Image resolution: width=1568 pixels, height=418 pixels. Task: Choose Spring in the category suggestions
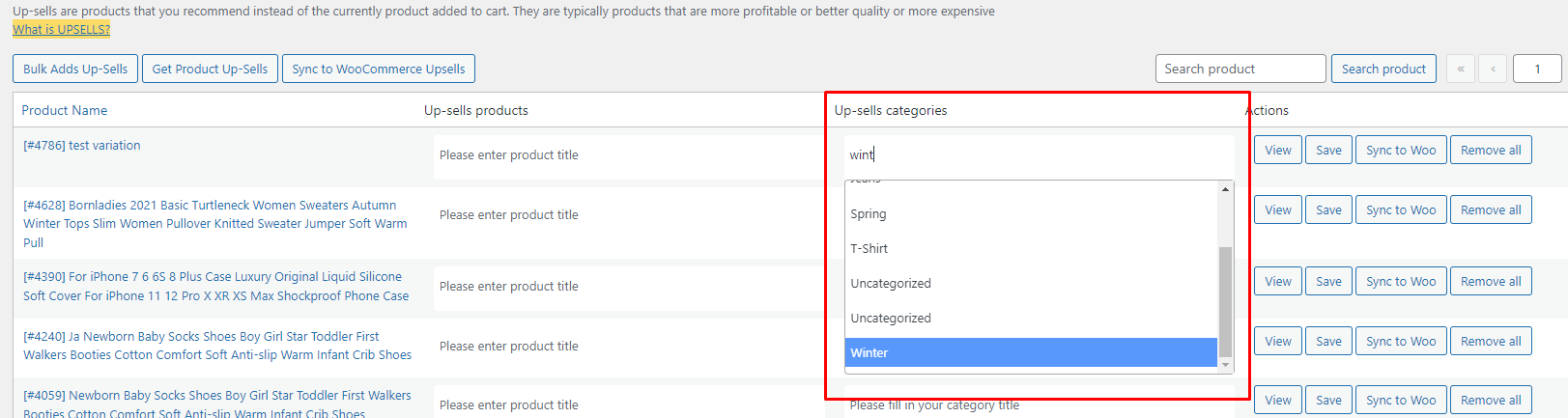(1031, 213)
